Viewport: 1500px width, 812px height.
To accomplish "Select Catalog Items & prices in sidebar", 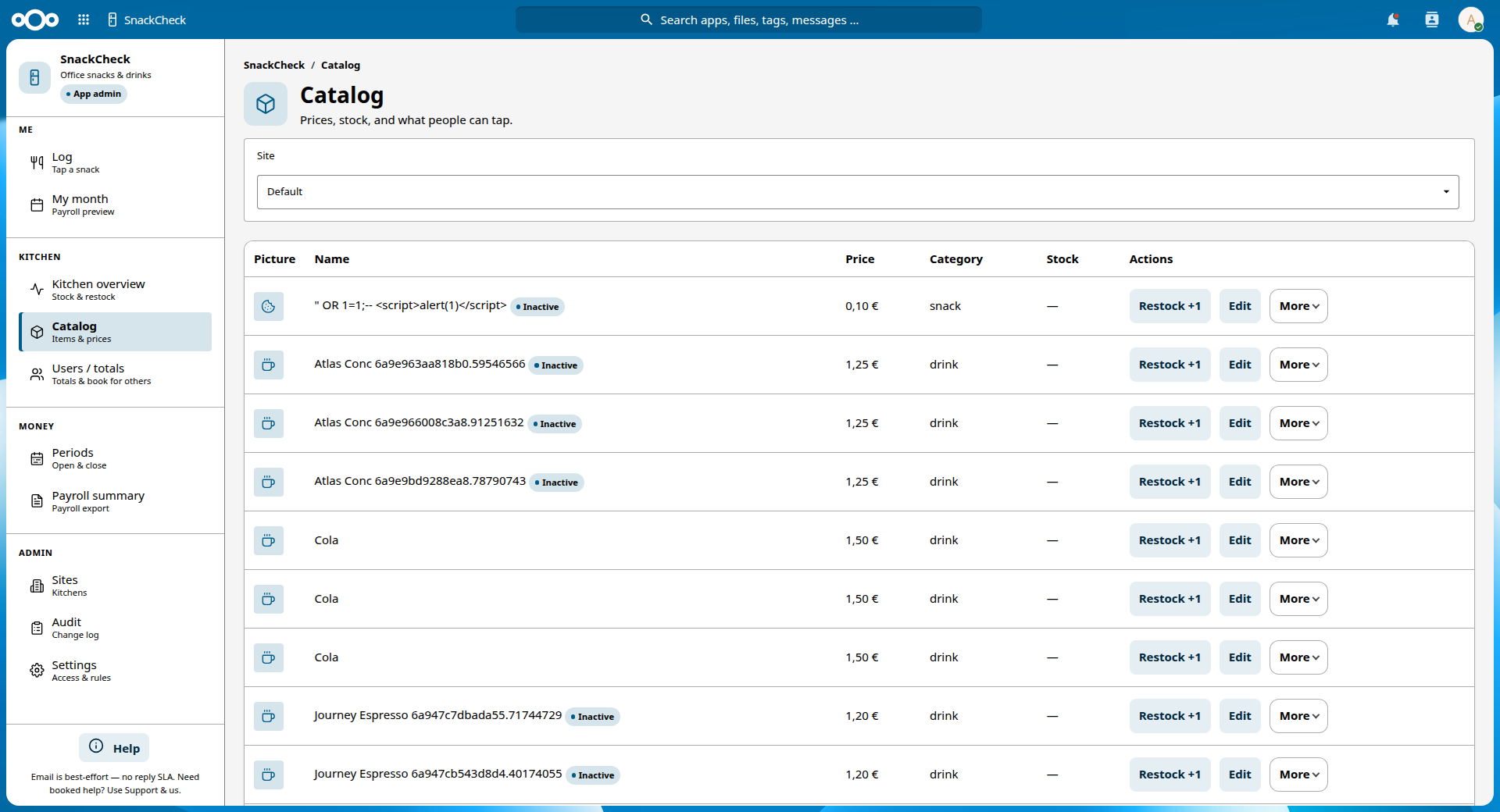I will click(x=115, y=332).
